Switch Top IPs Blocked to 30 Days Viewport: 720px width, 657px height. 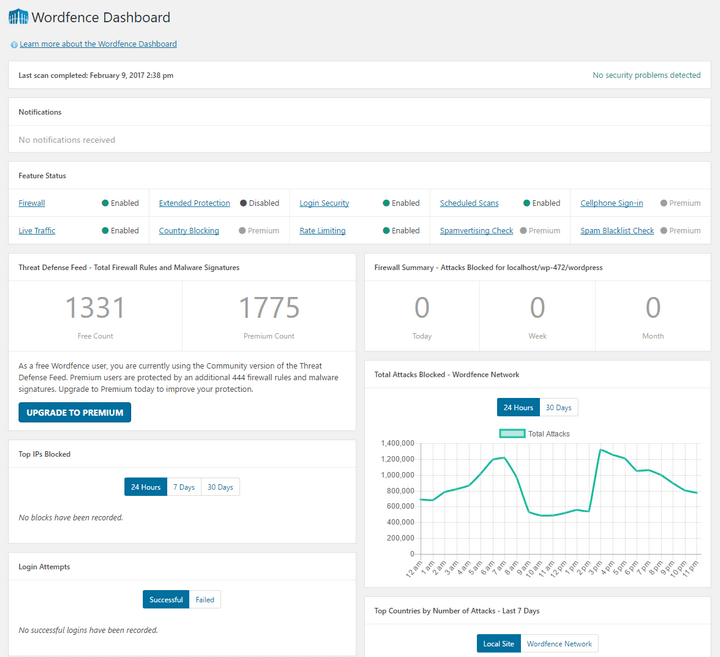(x=220, y=487)
